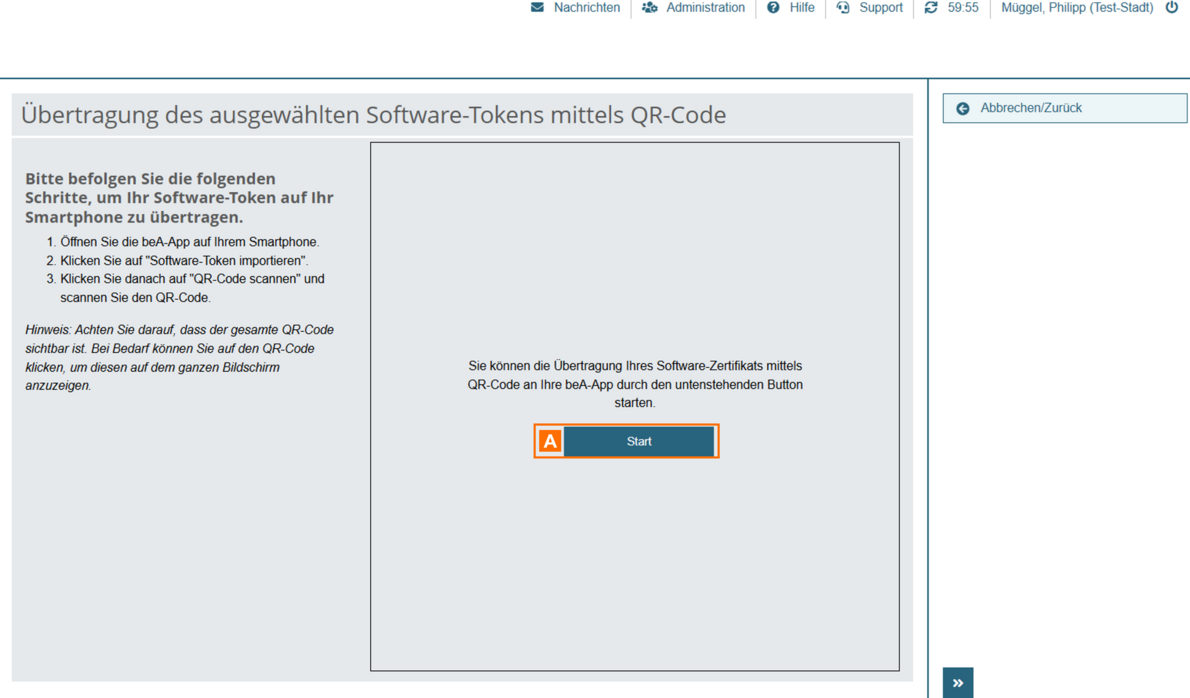Click the left arrow icon in Abbrechen/Zurück
The width and height of the screenshot is (1190, 698).
coord(963,108)
